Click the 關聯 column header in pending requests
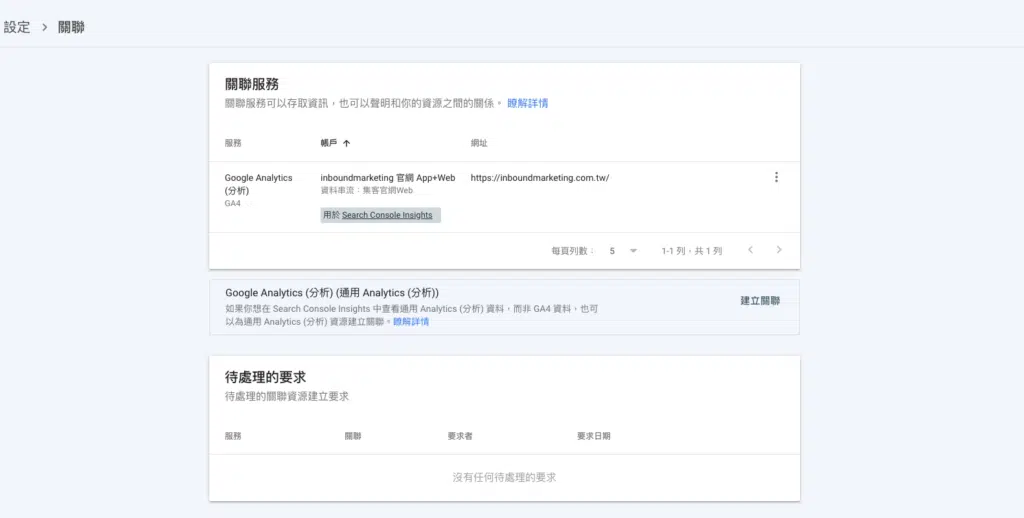This screenshot has height=518, width=1024. (353, 436)
